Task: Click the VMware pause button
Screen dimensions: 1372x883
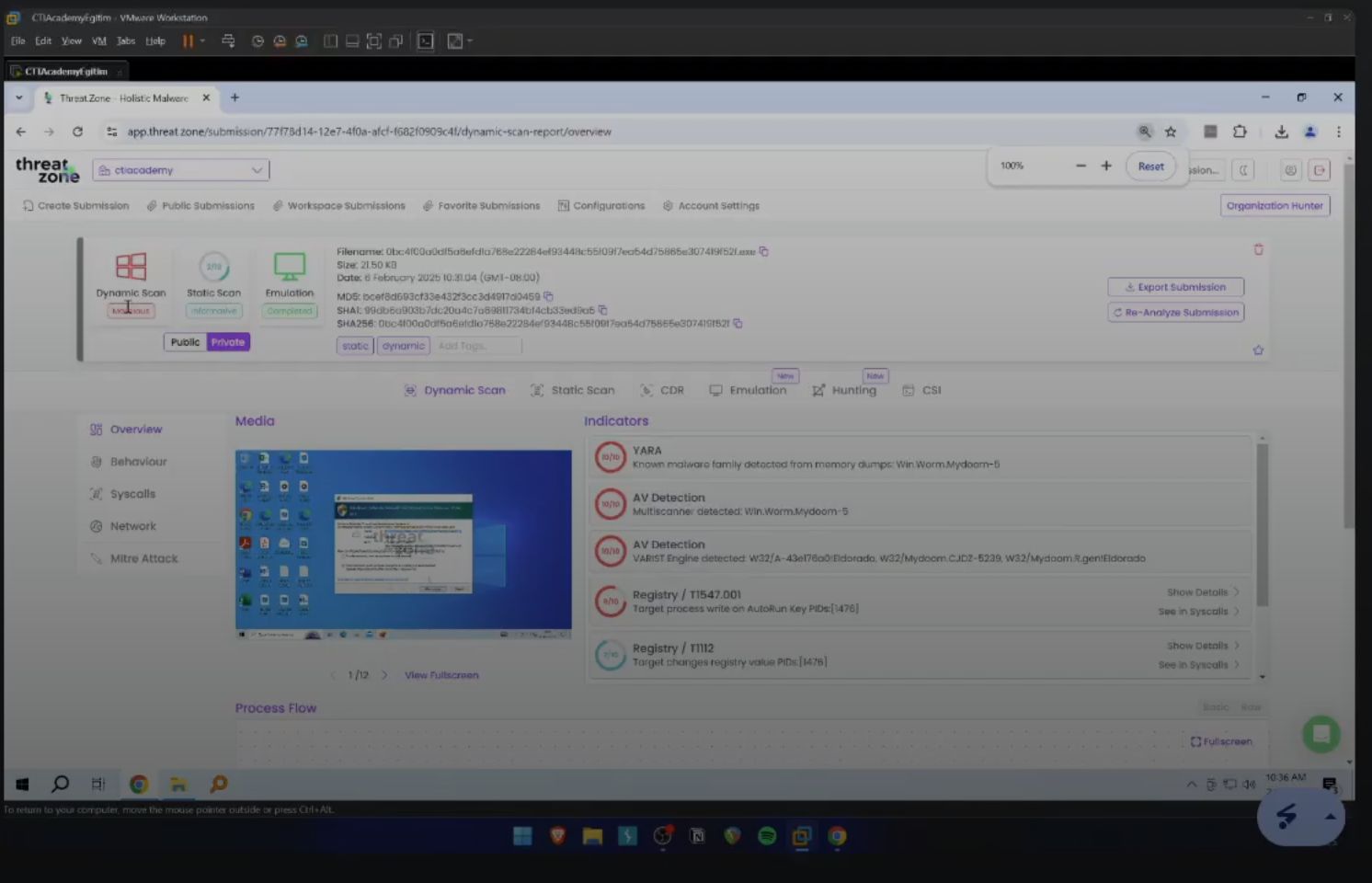Action: click(188, 40)
